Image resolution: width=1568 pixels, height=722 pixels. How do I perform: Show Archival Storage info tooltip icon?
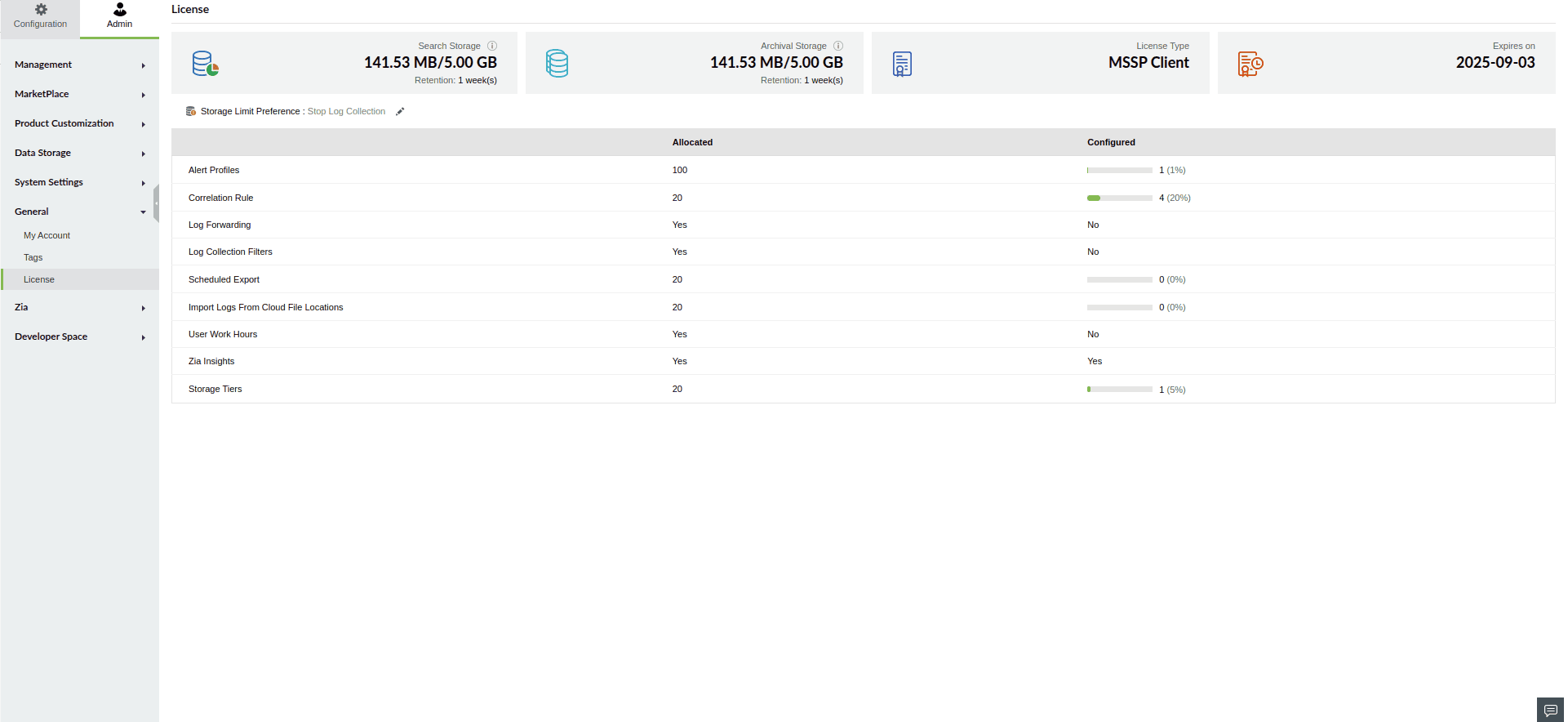pos(838,46)
